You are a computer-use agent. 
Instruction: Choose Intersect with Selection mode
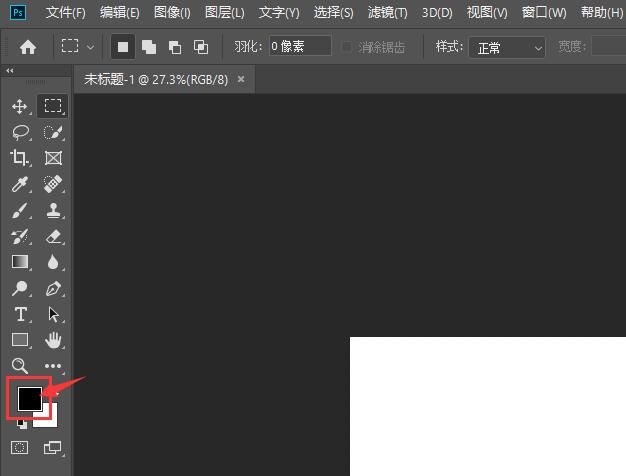200,47
